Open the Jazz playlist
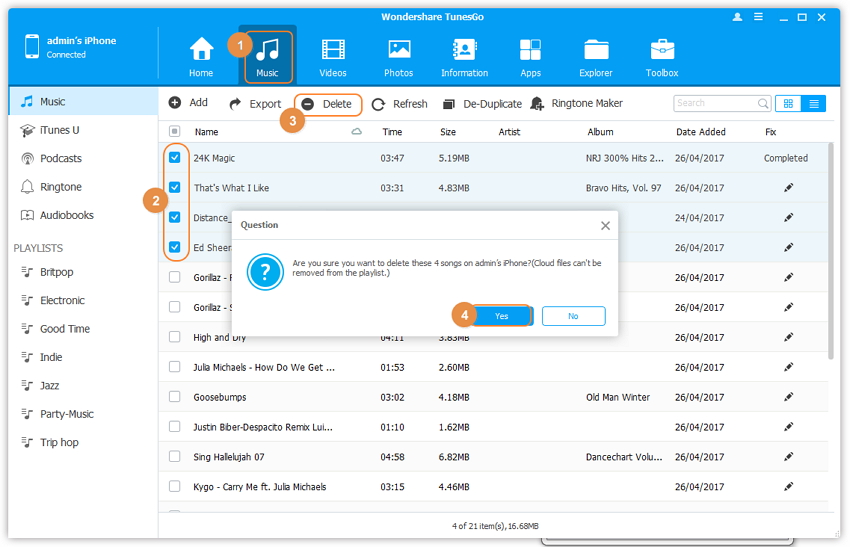The height and width of the screenshot is (547, 850). tap(49, 385)
